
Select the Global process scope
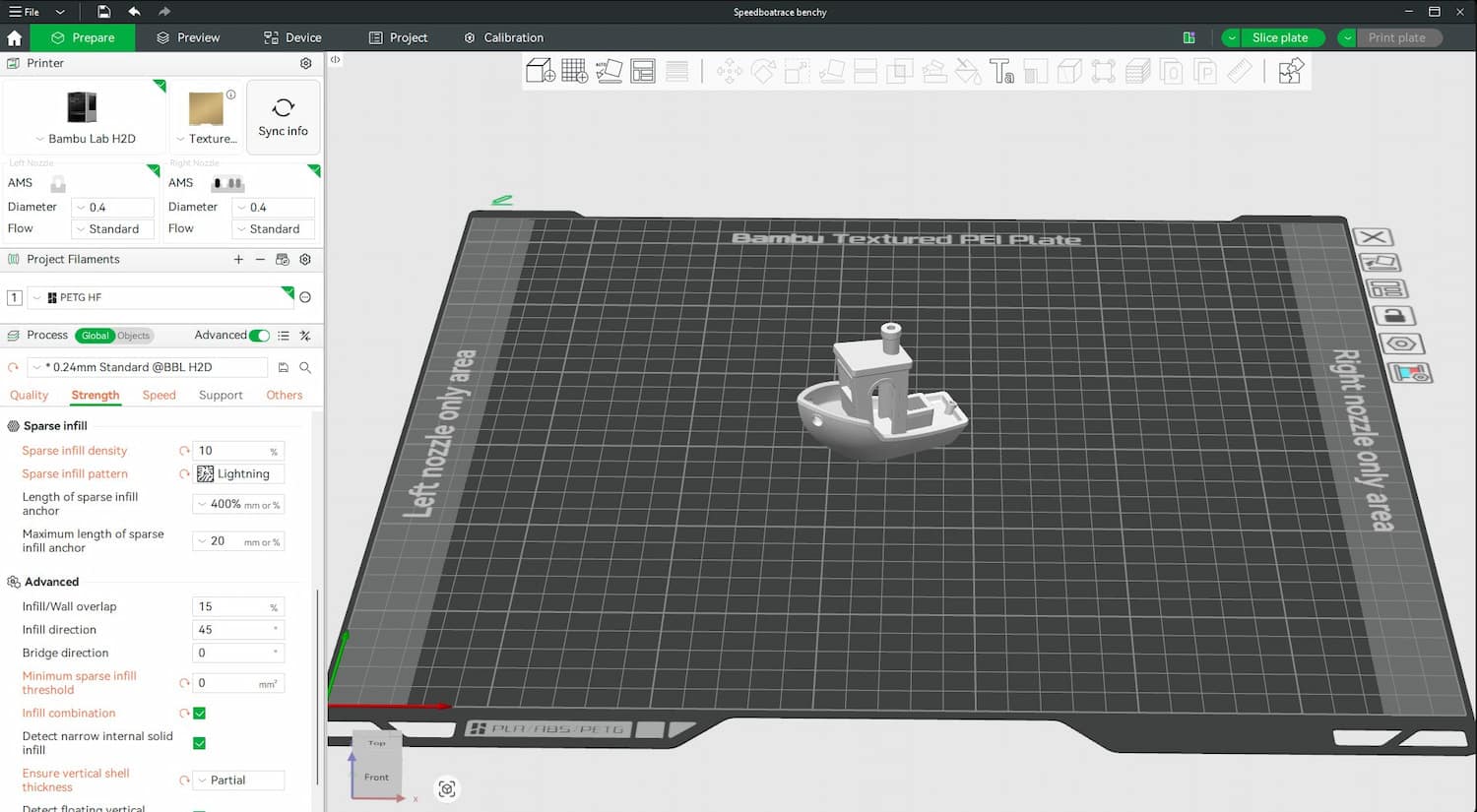pos(95,336)
